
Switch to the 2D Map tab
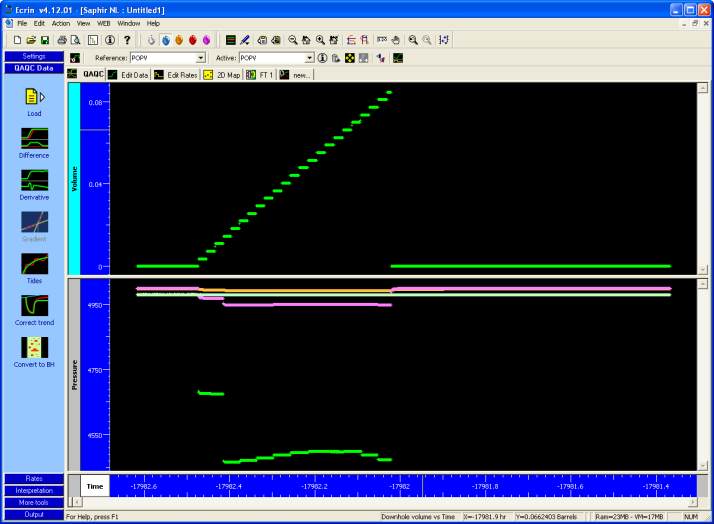(222, 74)
